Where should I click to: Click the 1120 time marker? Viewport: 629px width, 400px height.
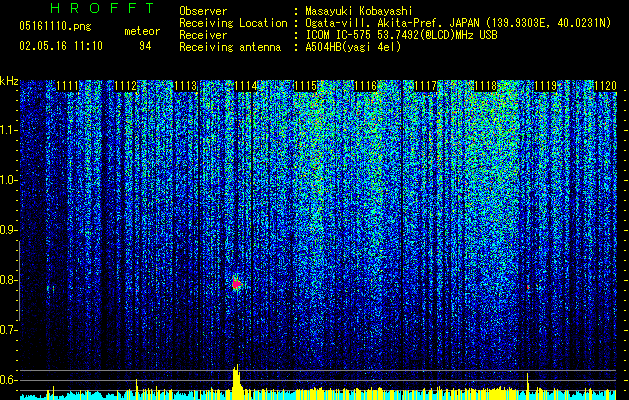click(x=605, y=86)
